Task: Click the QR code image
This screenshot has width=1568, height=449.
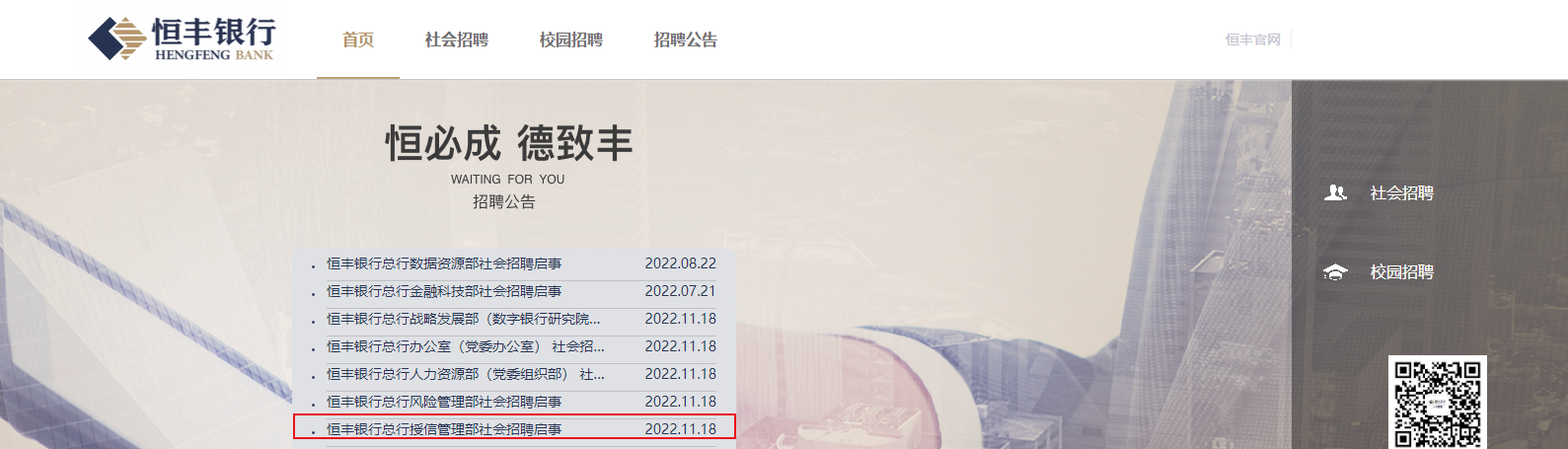Action: pyautogui.click(x=1438, y=403)
